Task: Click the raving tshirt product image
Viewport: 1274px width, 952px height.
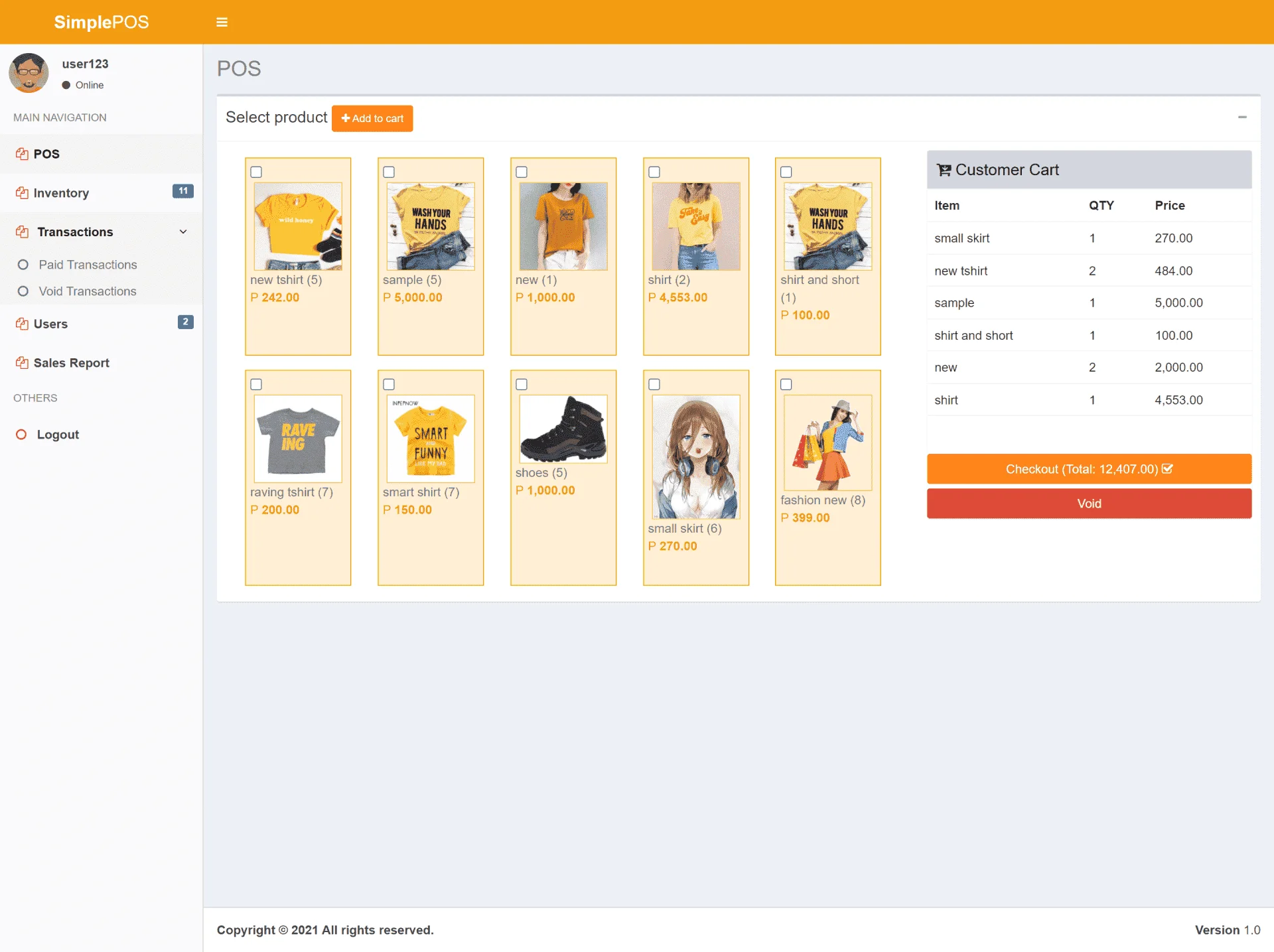Action: point(298,439)
